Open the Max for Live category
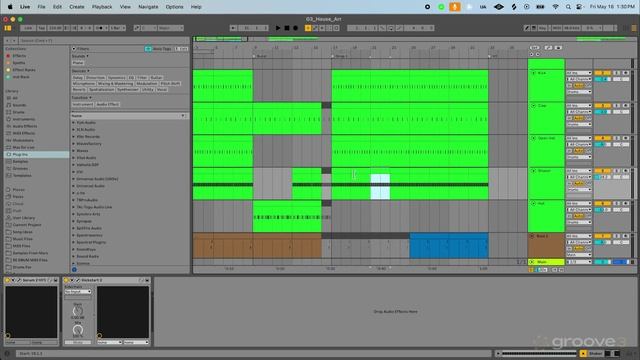640x360 pixels. click(24, 147)
